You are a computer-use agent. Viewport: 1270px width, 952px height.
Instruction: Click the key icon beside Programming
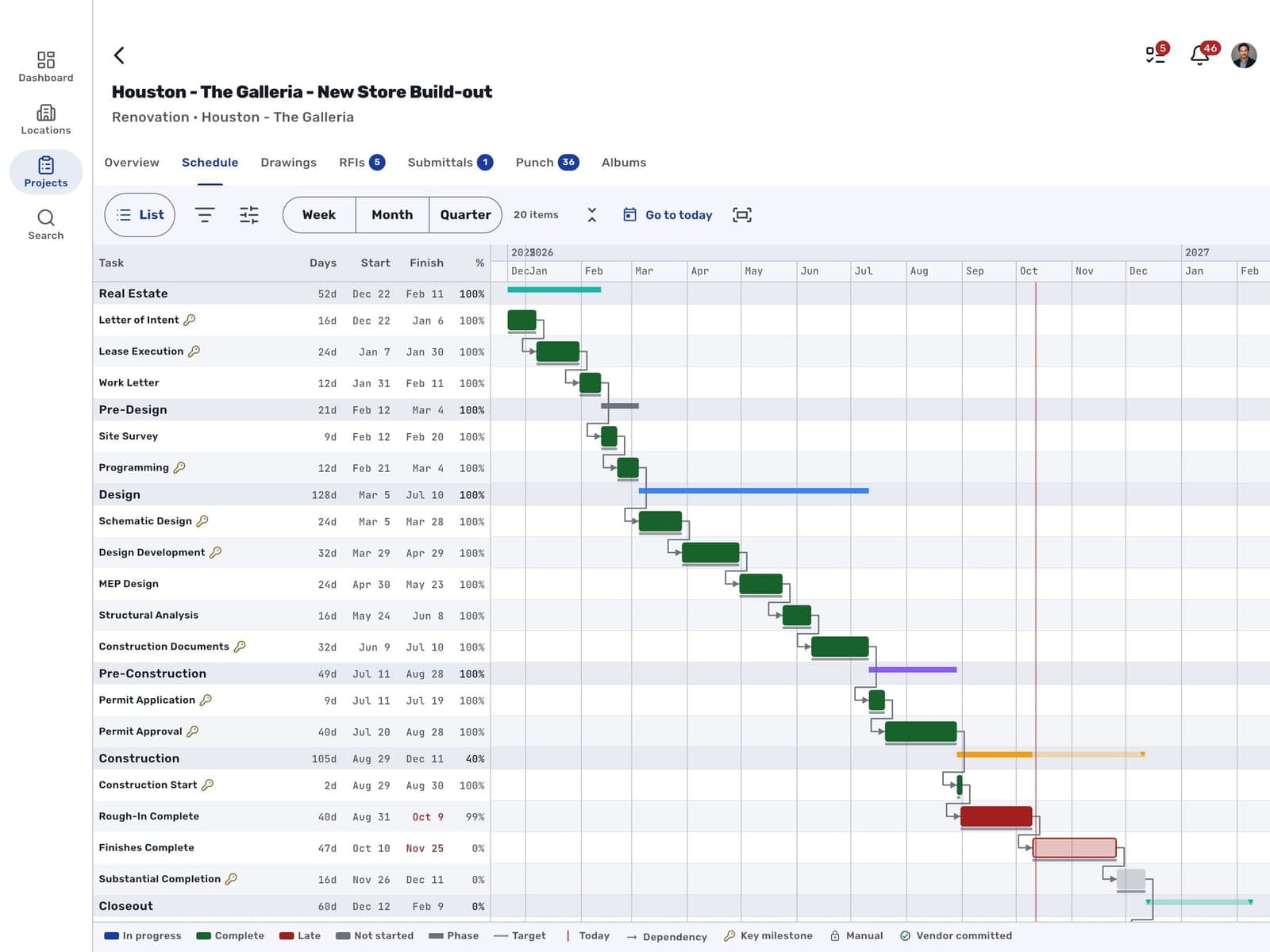pos(179,468)
